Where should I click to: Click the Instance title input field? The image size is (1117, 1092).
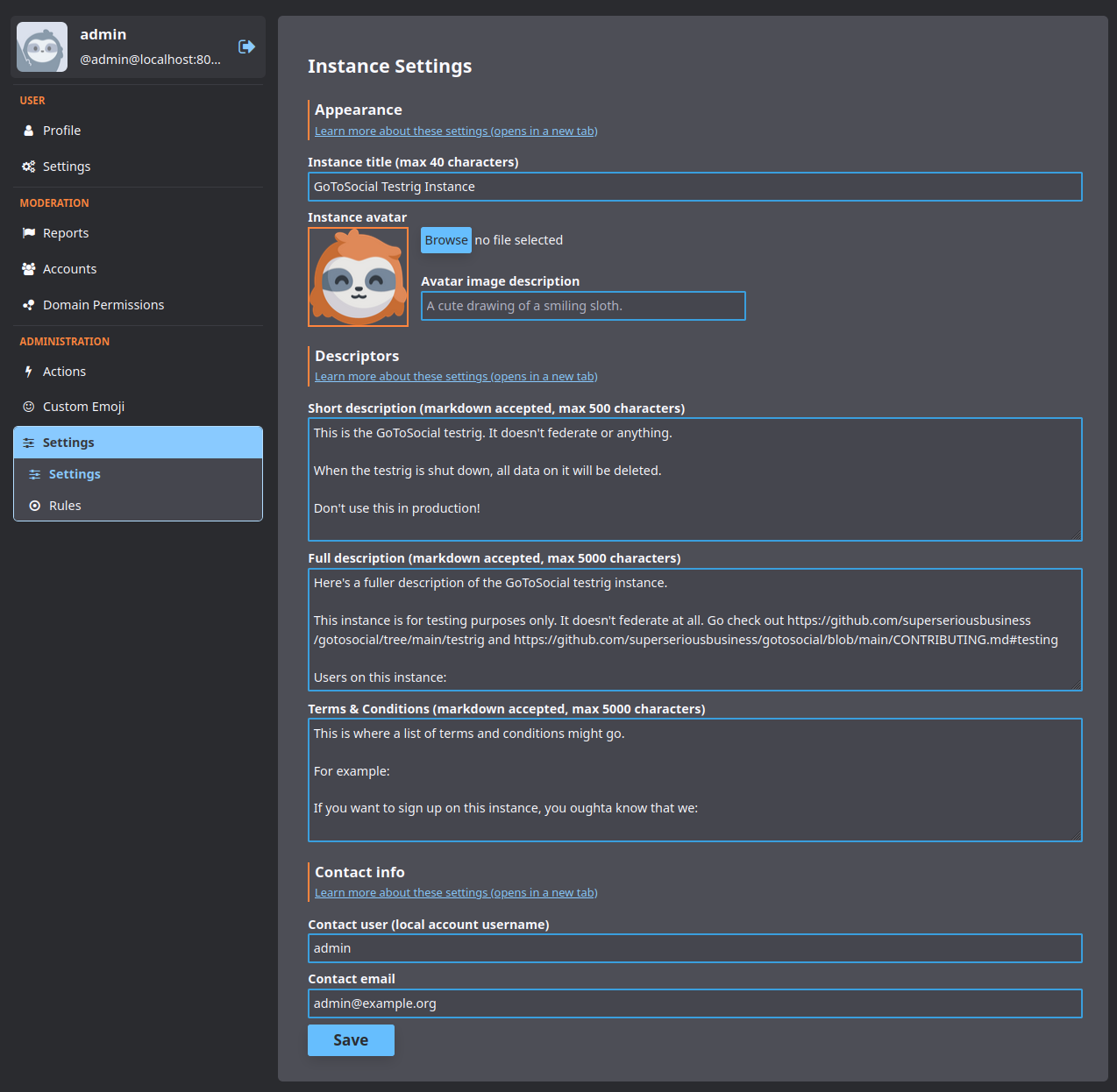pos(694,186)
